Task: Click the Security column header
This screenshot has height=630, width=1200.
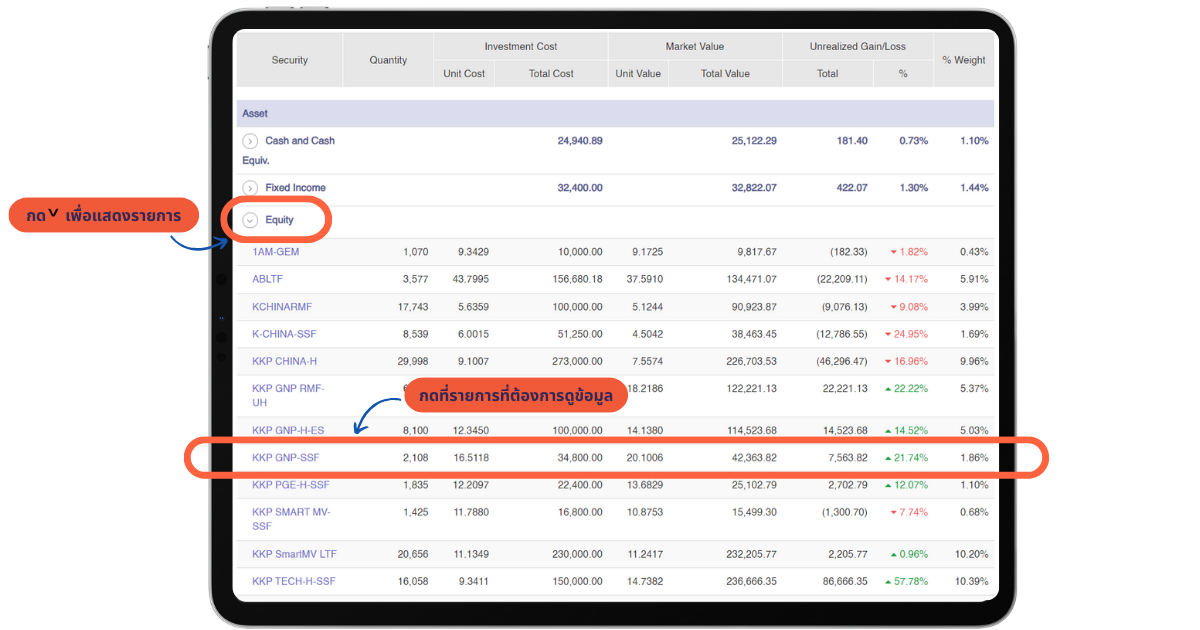Action: [x=290, y=60]
